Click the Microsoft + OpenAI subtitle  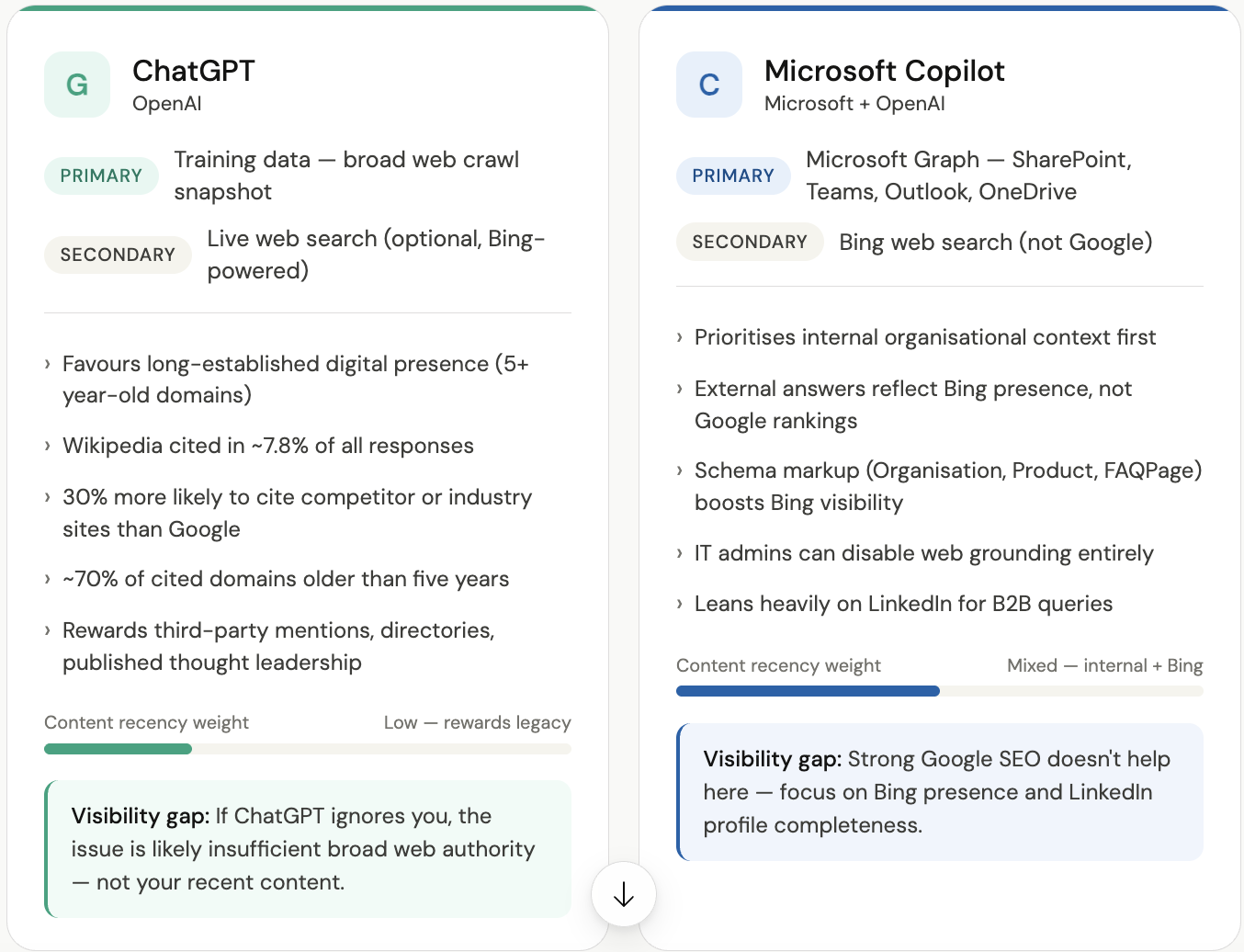pos(854,103)
